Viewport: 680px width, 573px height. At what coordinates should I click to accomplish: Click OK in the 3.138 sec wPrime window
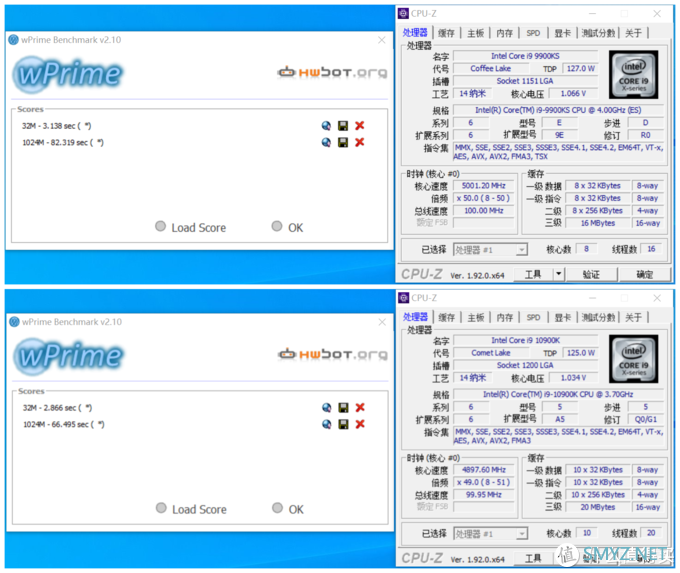288,227
